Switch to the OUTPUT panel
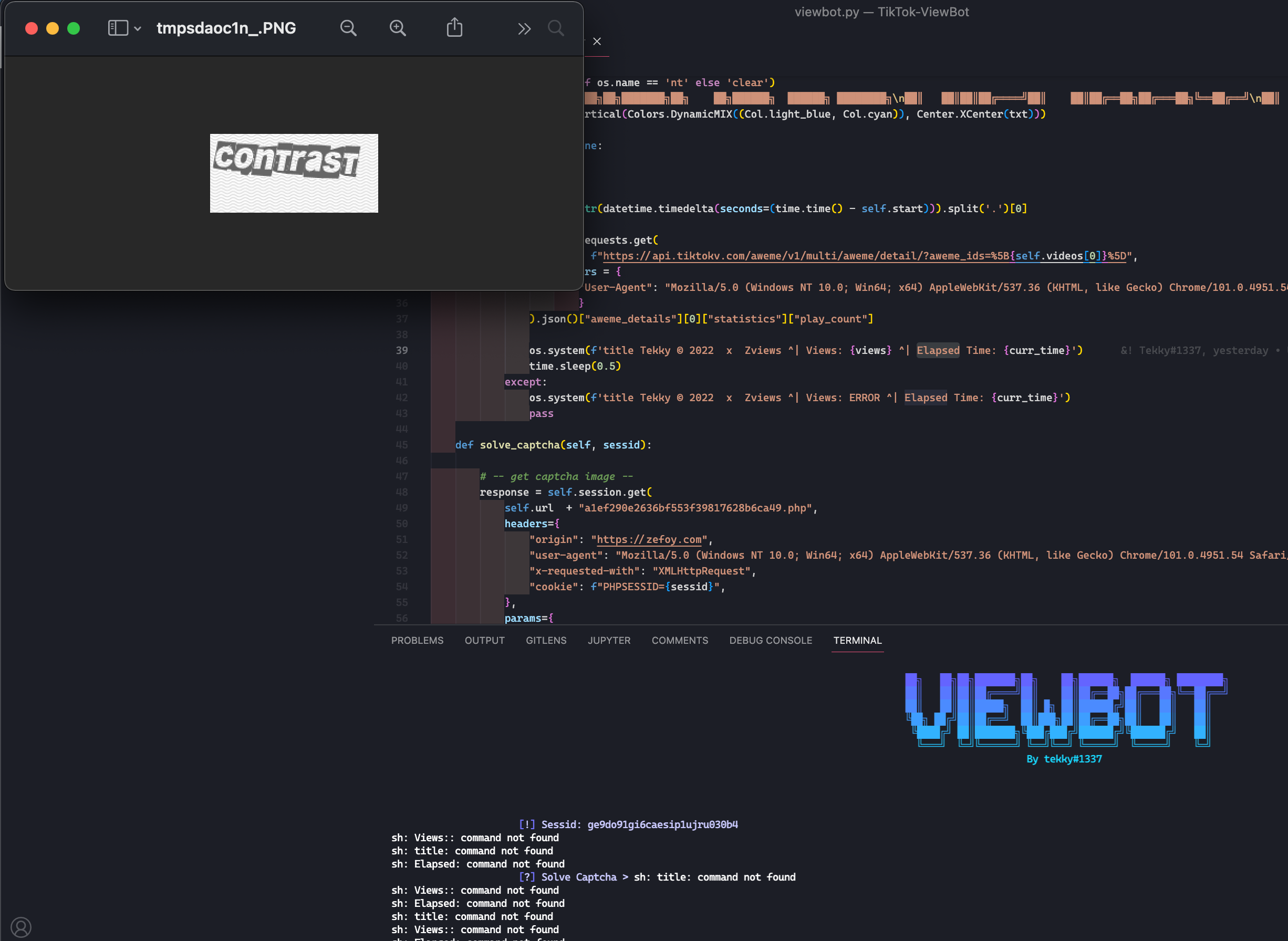 pyautogui.click(x=484, y=640)
